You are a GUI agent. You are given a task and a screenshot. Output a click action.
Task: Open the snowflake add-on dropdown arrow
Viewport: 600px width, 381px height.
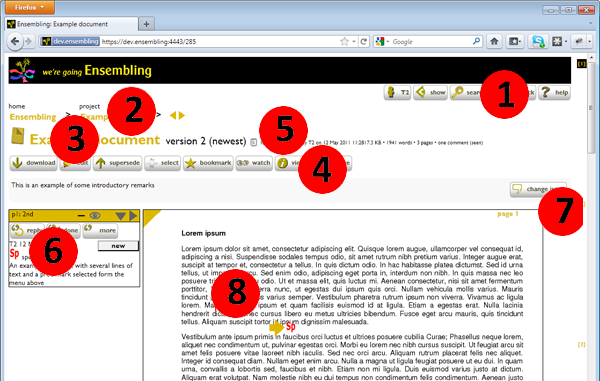click(566, 41)
